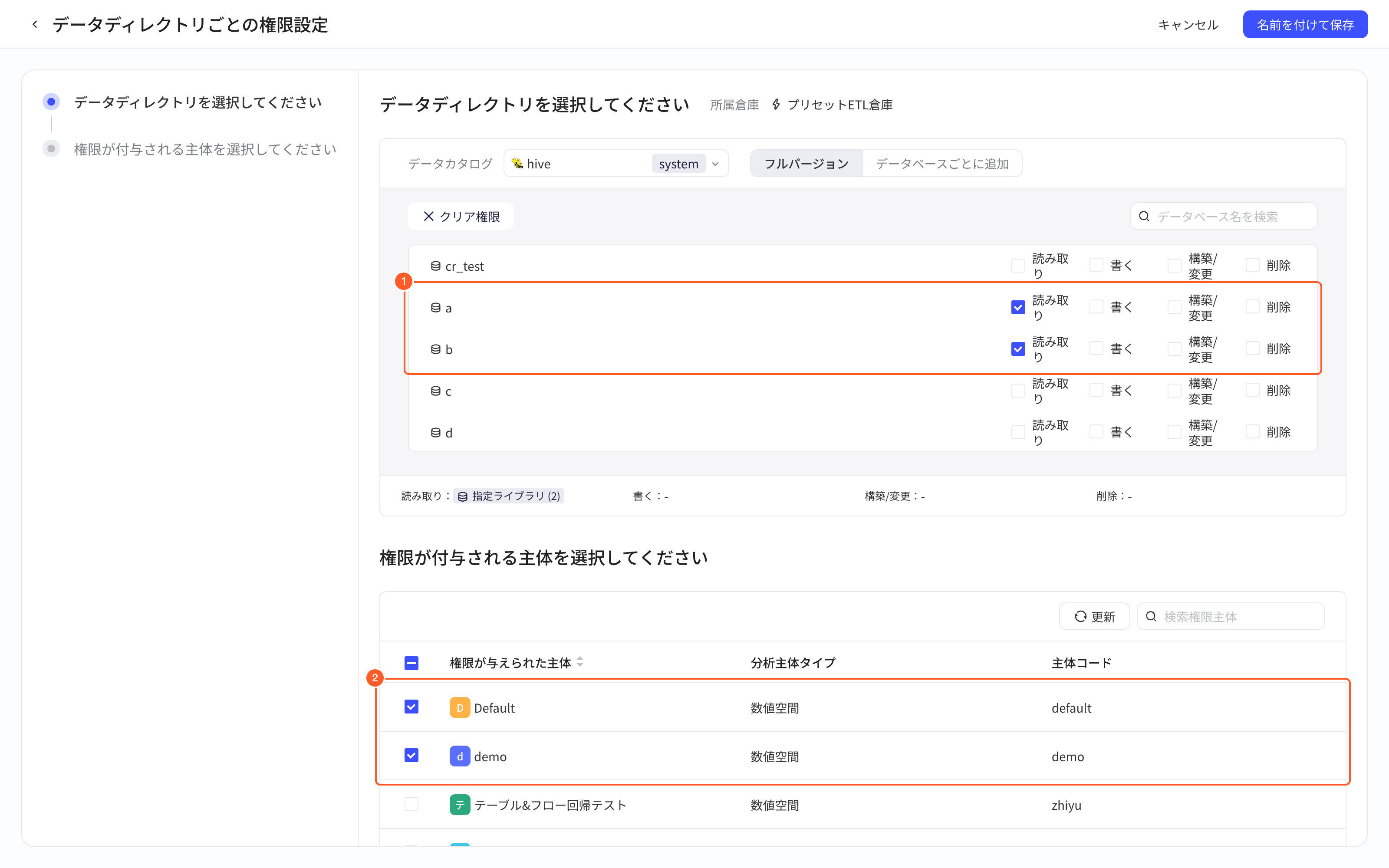Open the hive データカタログ dropdown
The width and height of the screenshot is (1389, 868).
[616, 164]
